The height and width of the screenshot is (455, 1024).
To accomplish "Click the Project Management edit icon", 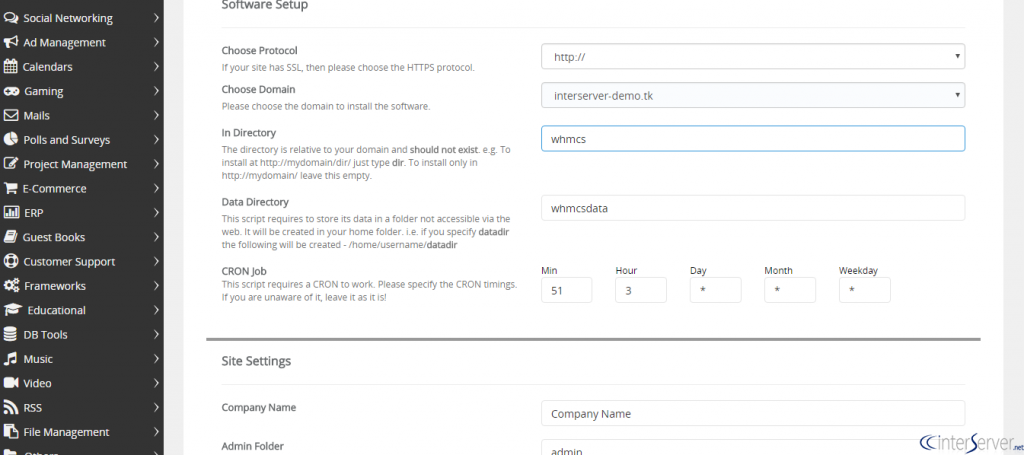I will 11,164.
